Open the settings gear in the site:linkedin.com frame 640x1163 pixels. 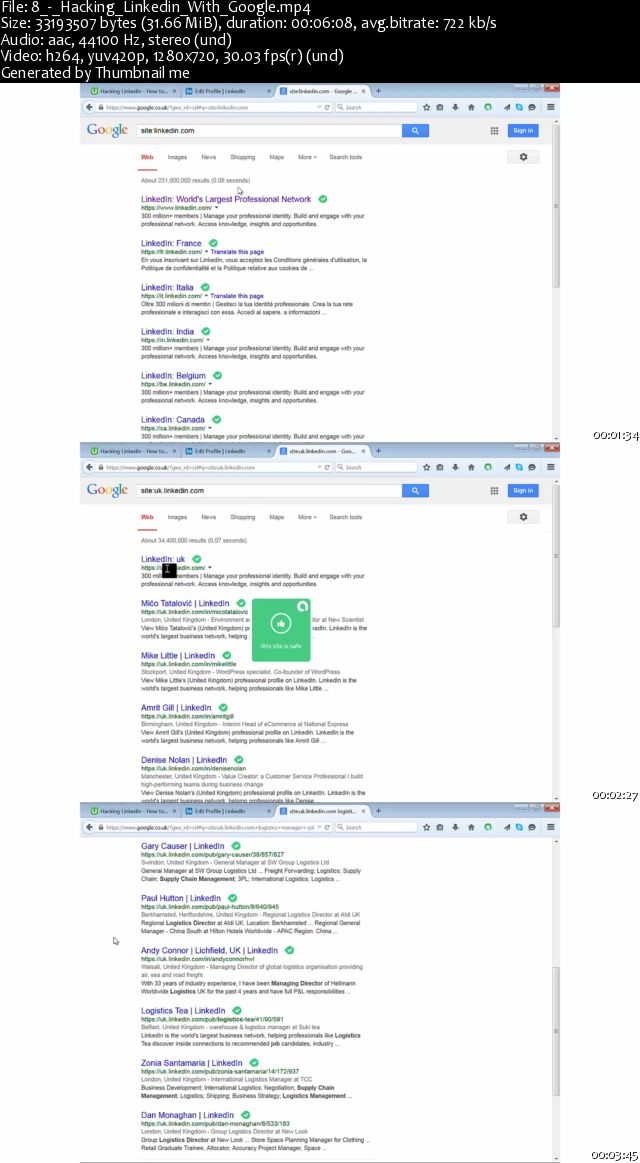click(x=524, y=157)
